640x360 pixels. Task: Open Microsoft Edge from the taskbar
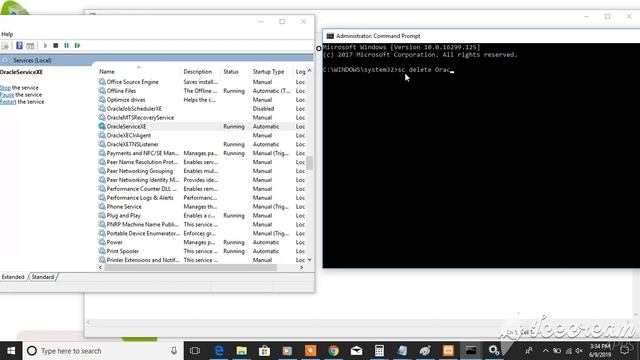(219, 351)
